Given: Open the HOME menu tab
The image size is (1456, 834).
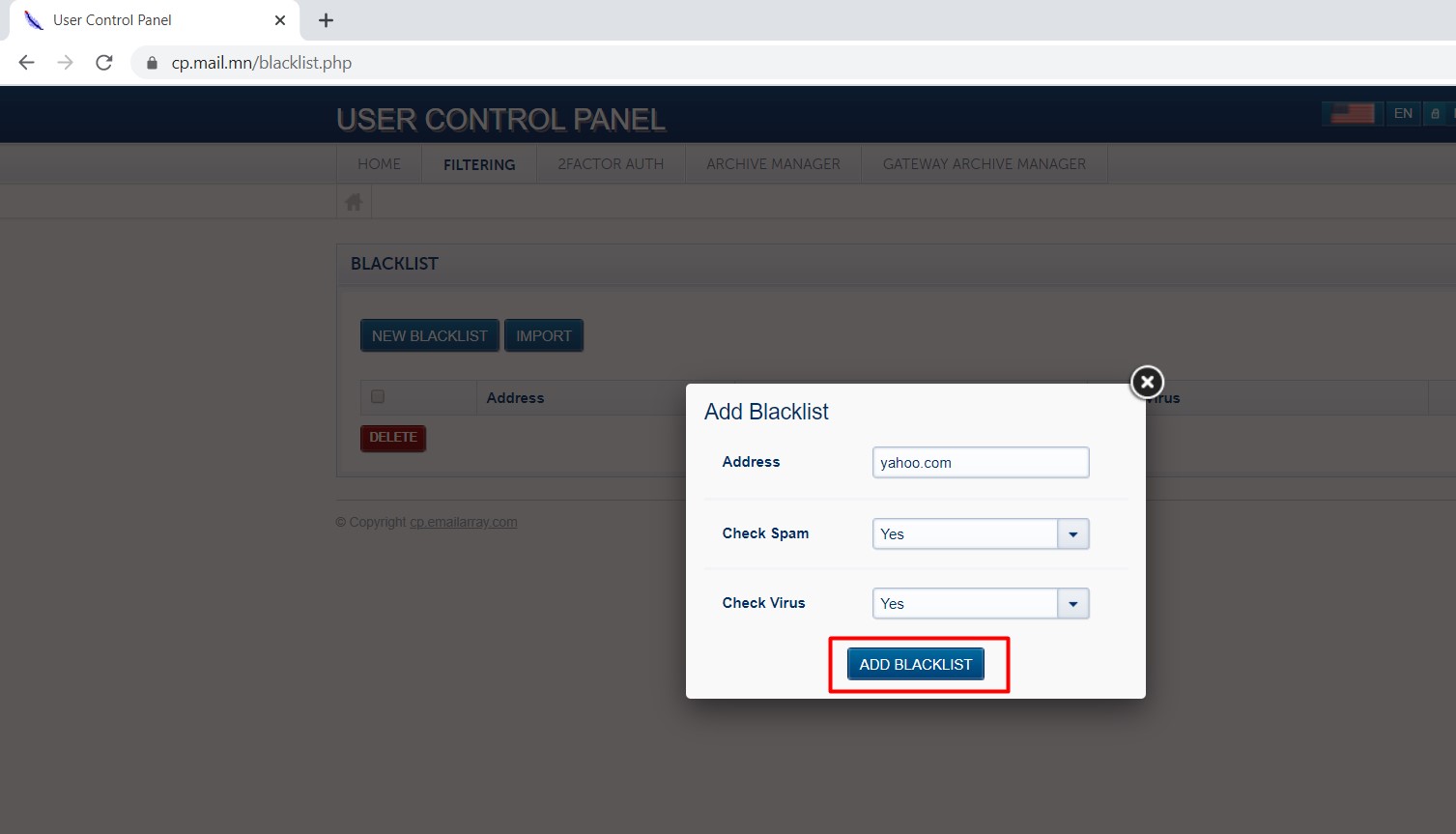Looking at the screenshot, I should [379, 164].
